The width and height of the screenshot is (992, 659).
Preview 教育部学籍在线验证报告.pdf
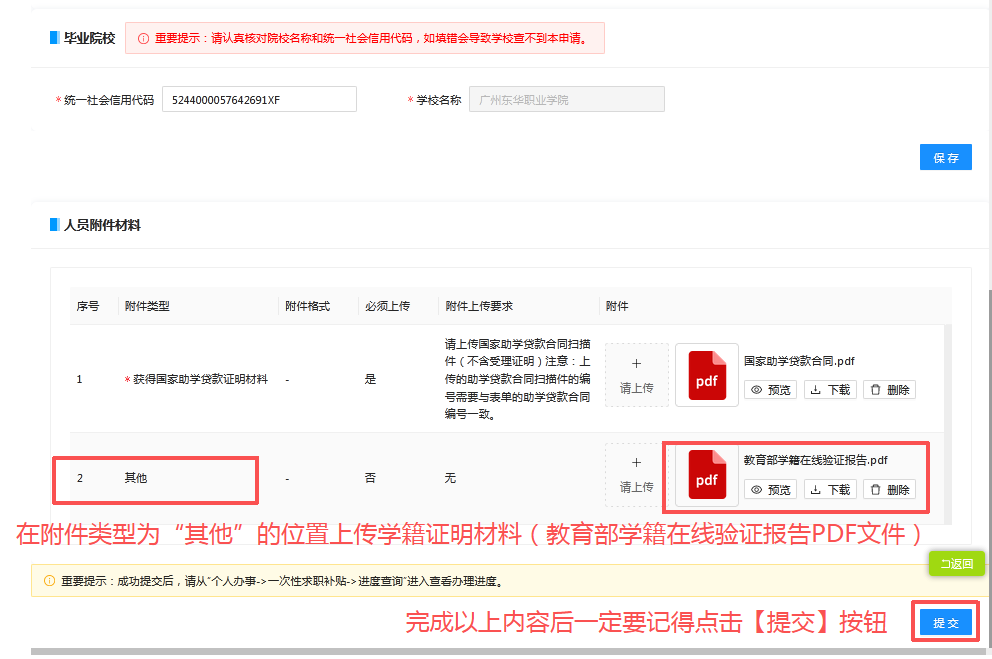[x=771, y=490]
